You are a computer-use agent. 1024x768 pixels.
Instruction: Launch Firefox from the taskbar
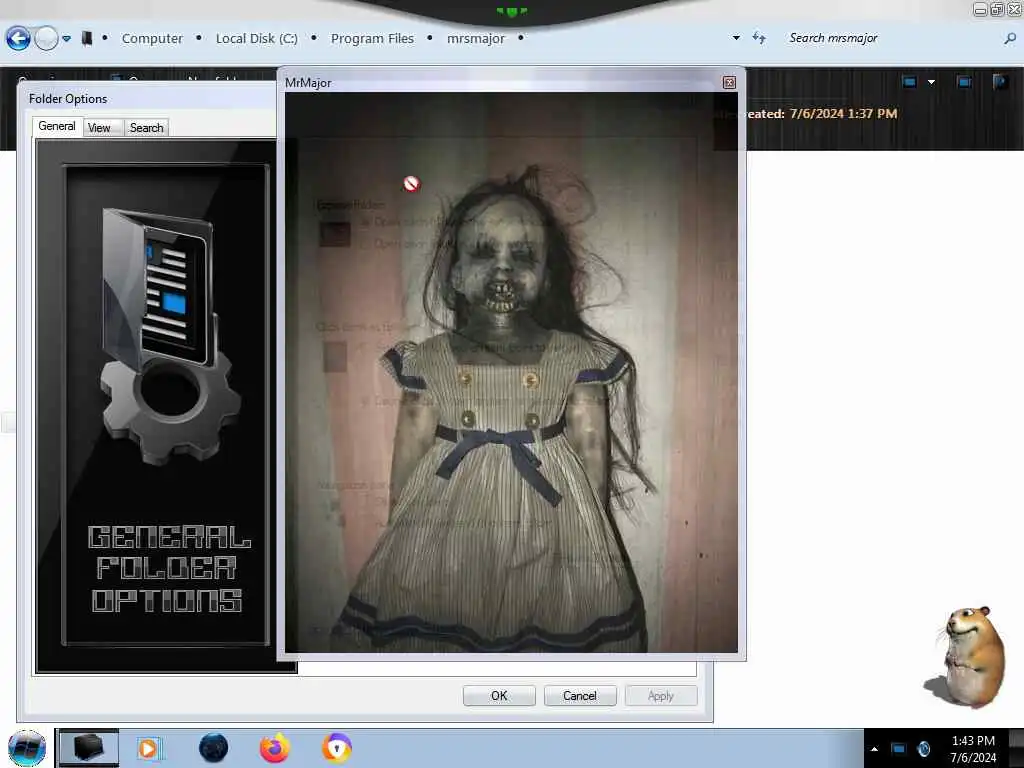pyautogui.click(x=274, y=748)
